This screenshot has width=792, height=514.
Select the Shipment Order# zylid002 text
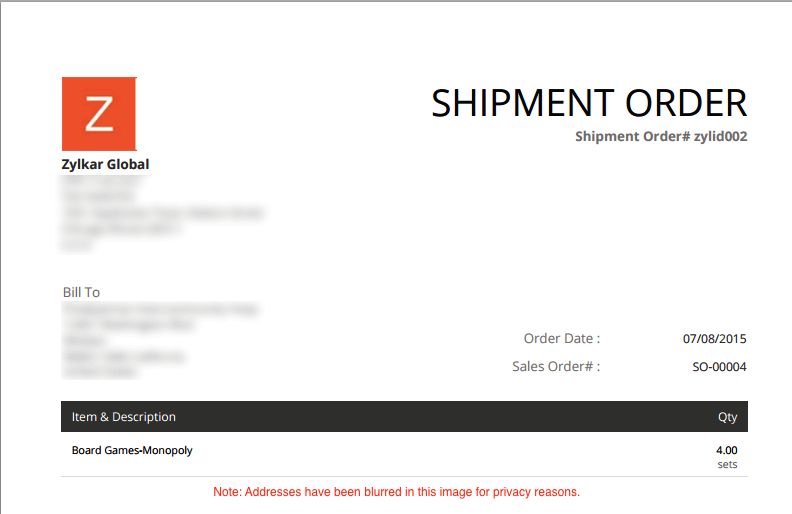pos(660,136)
